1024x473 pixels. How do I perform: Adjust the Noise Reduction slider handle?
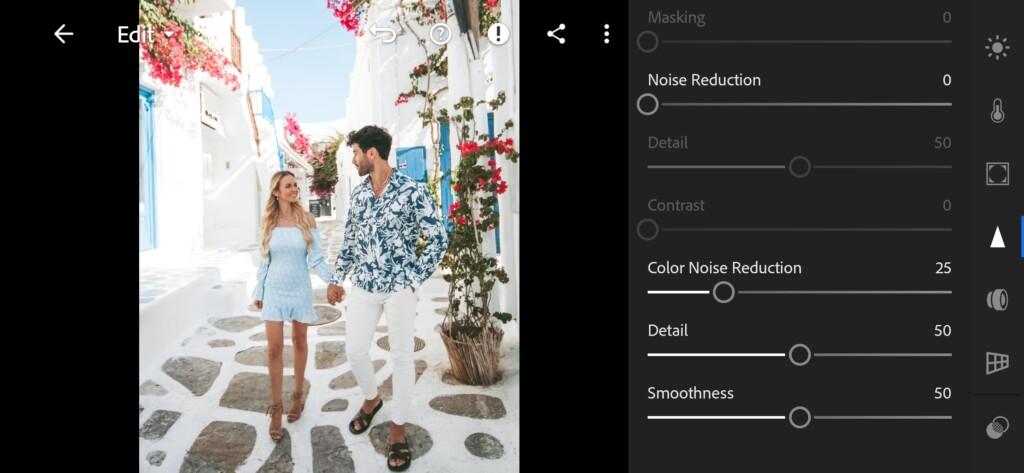(x=647, y=105)
